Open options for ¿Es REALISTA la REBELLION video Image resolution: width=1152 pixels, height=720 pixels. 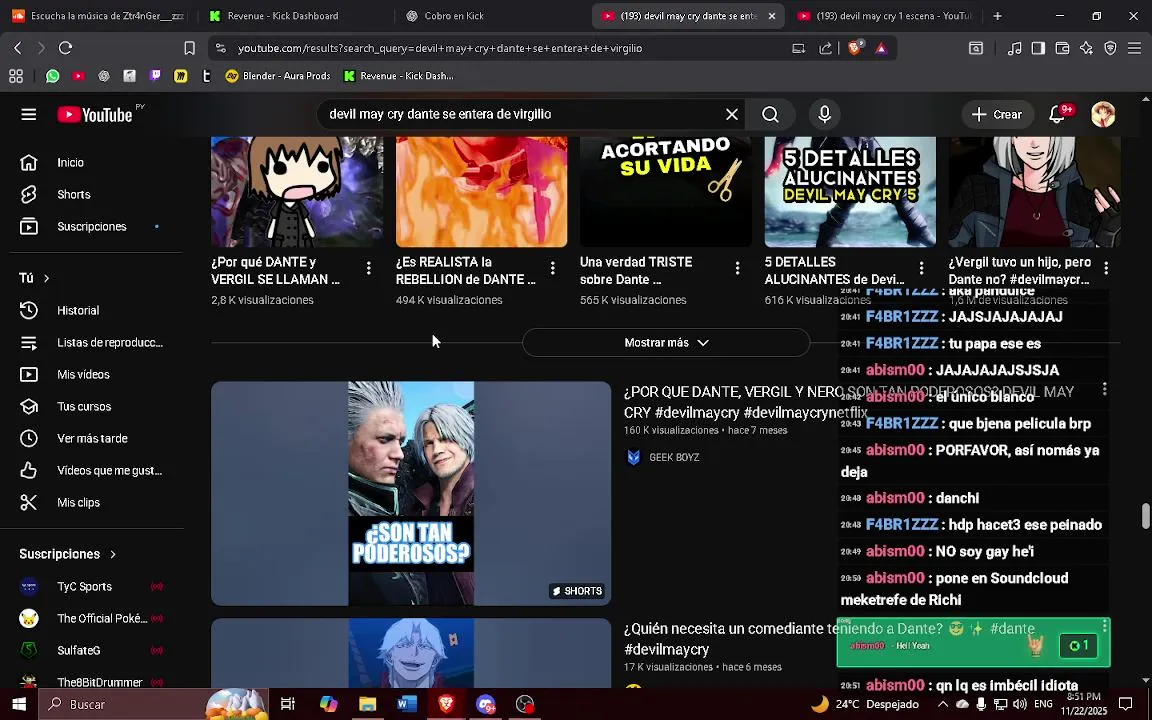552,269
